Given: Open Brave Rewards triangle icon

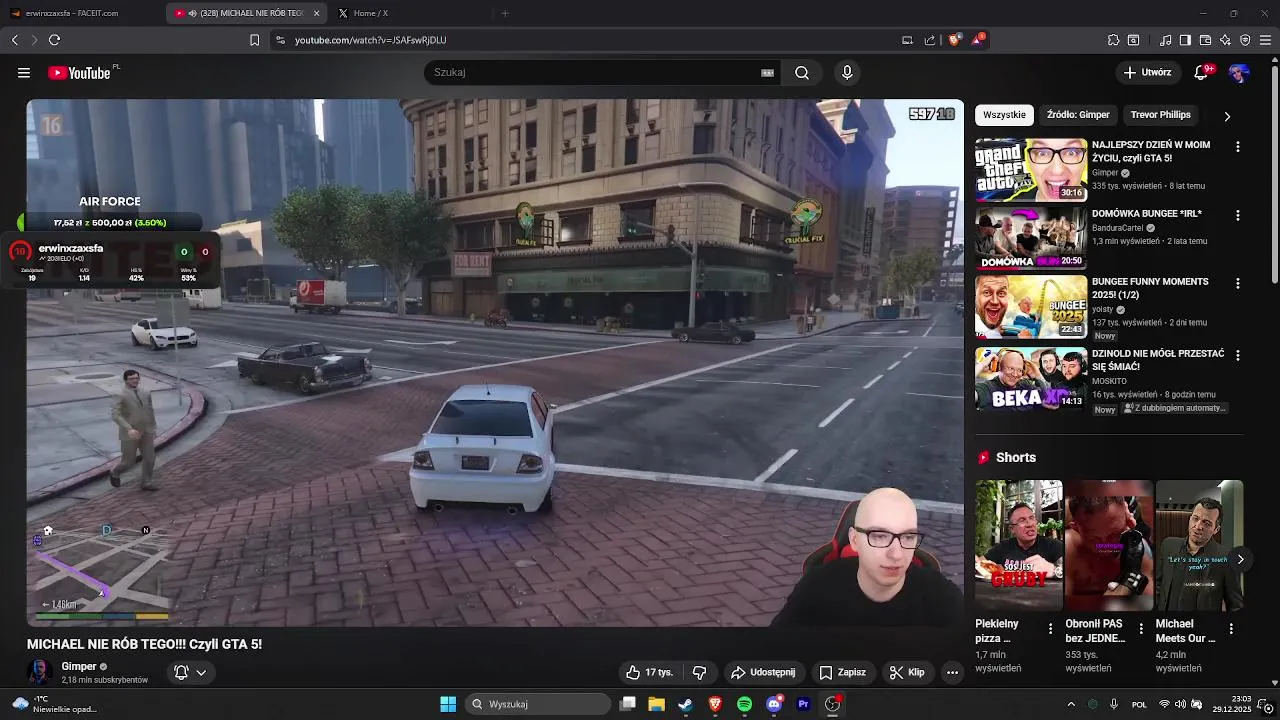Looking at the screenshot, I should pyautogui.click(x=978, y=40).
